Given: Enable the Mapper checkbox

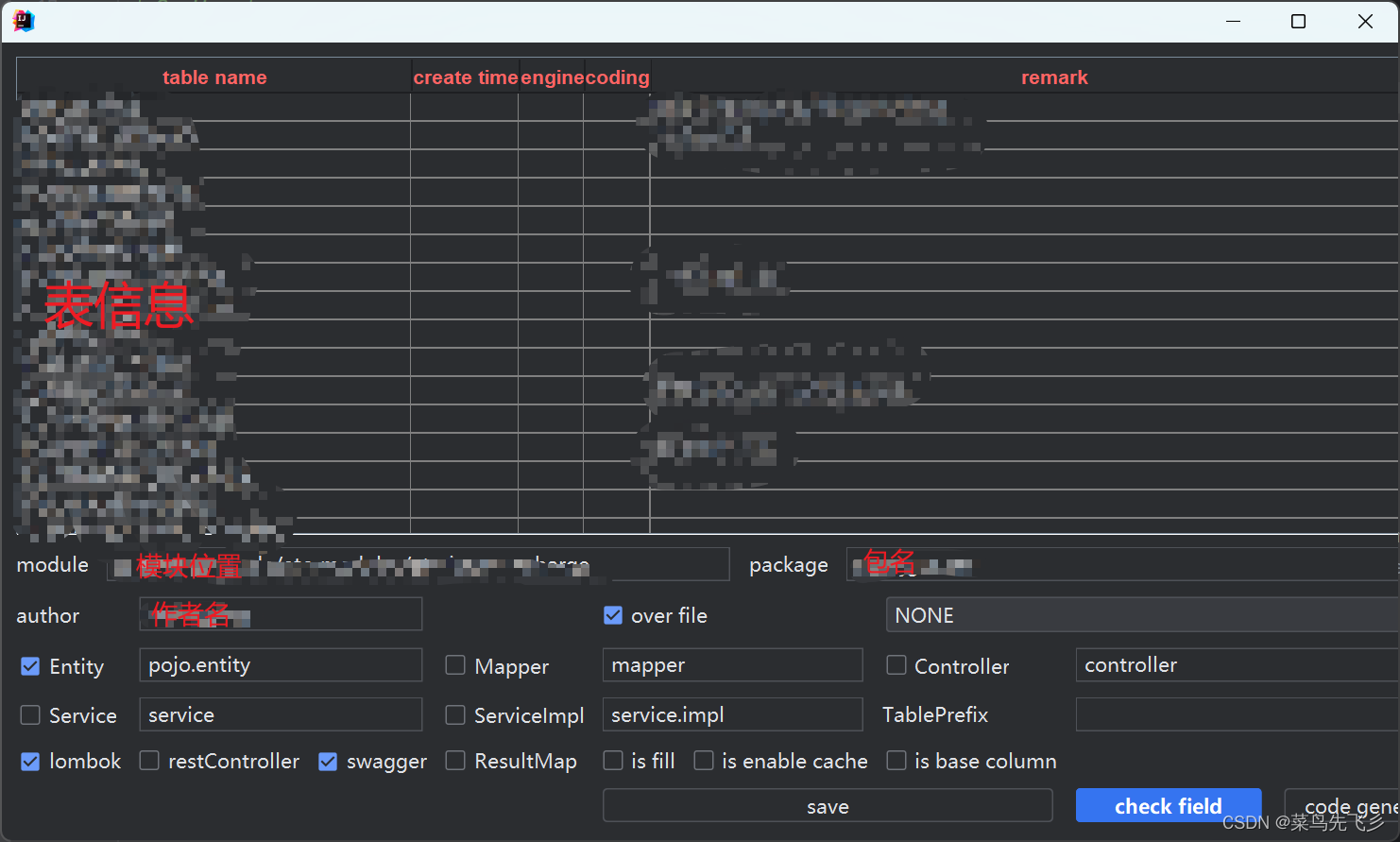Looking at the screenshot, I should [x=454, y=665].
